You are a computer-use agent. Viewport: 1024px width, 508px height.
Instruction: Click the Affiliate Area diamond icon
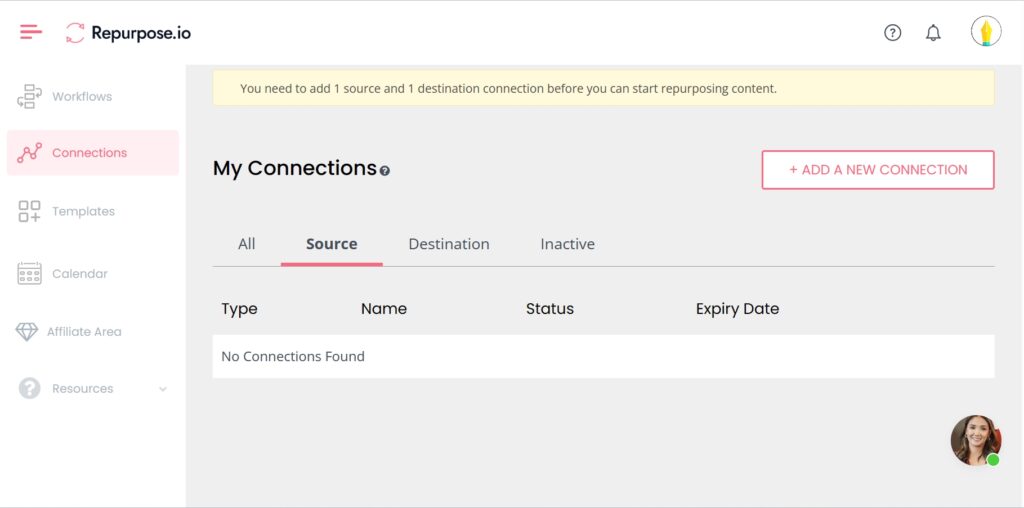(x=27, y=332)
